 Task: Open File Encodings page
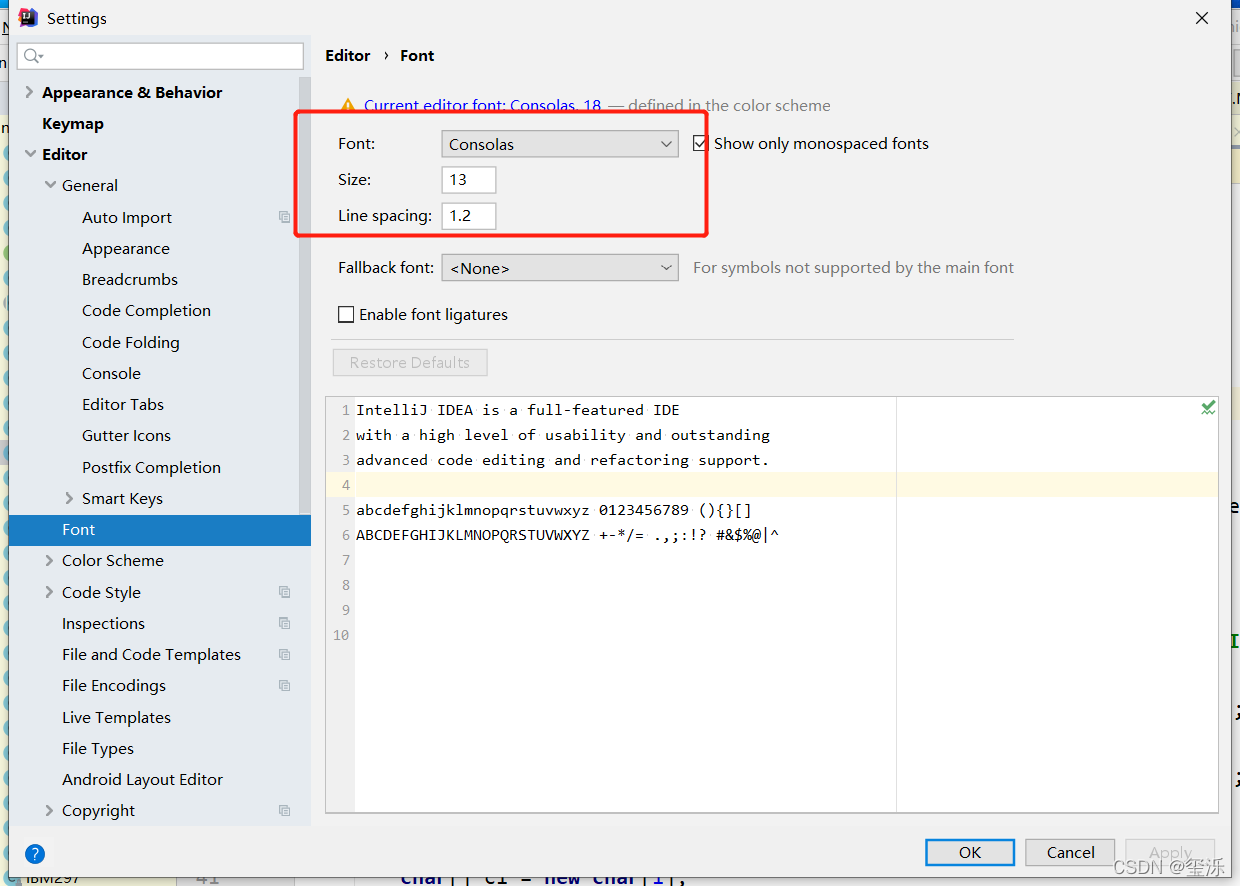pyautogui.click(x=114, y=685)
